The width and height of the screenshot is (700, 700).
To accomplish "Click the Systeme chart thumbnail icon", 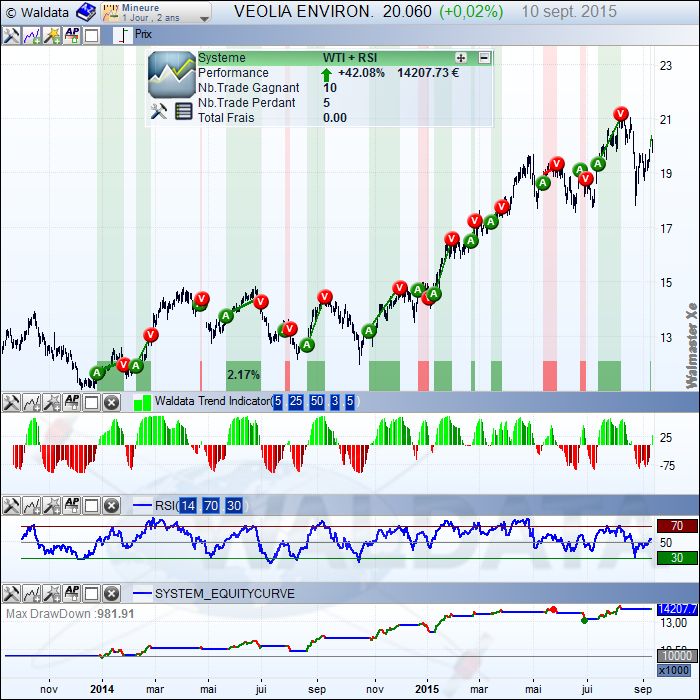I will 172,75.
